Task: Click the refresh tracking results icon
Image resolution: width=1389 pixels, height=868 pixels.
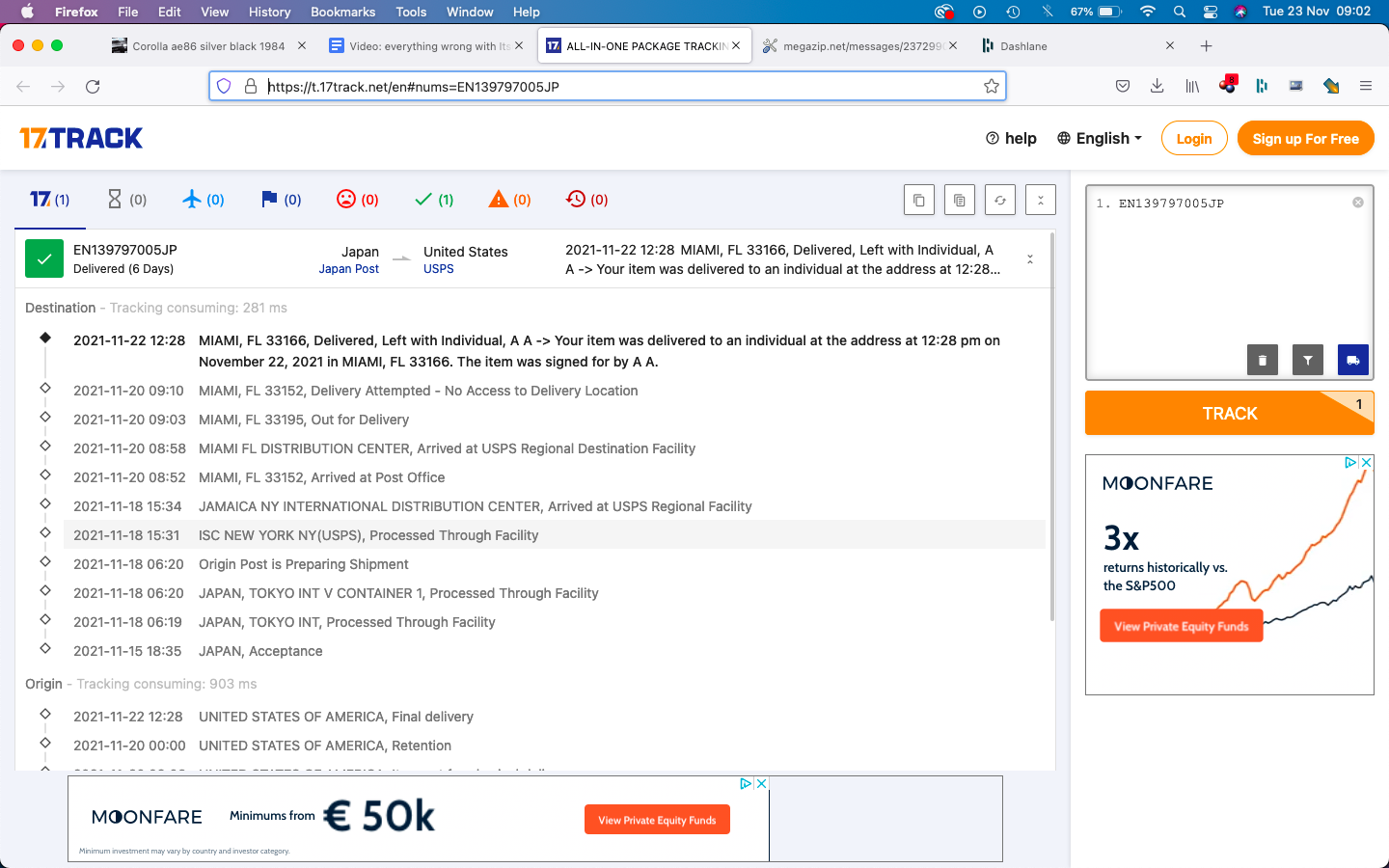Action: [x=1000, y=200]
